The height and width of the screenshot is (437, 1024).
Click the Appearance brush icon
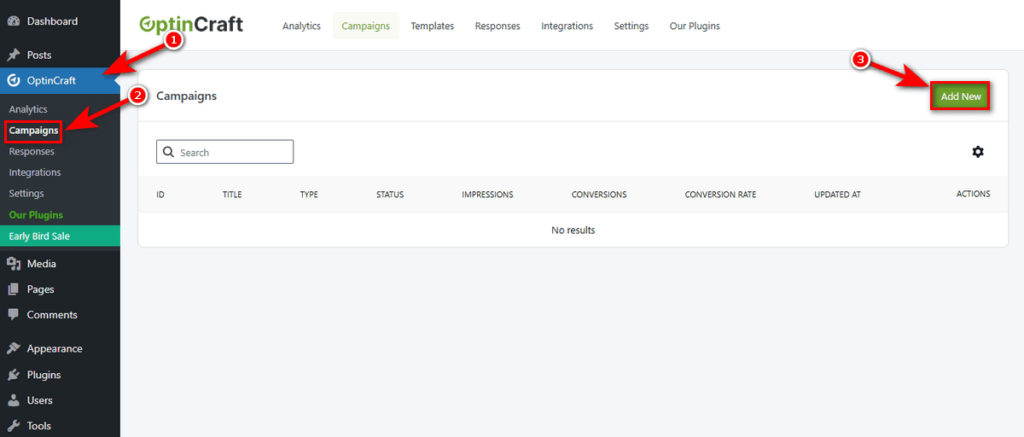click(13, 349)
